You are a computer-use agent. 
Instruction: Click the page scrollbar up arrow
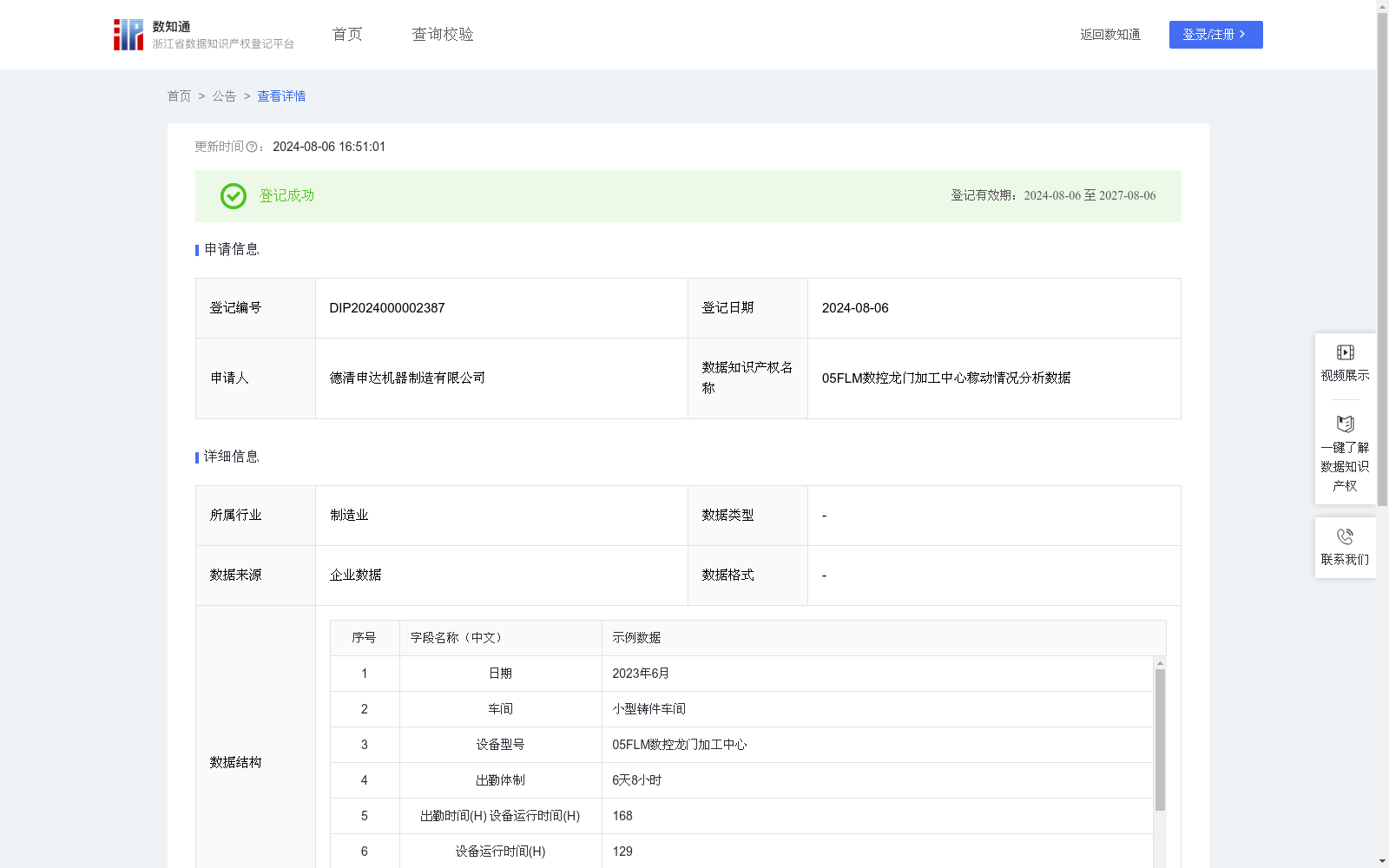coord(1382,6)
